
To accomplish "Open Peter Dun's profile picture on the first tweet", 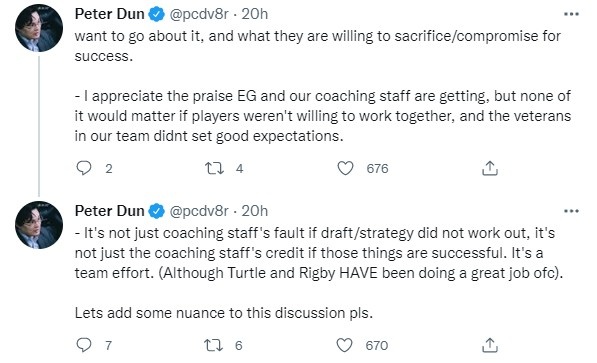I will tap(39, 28).
